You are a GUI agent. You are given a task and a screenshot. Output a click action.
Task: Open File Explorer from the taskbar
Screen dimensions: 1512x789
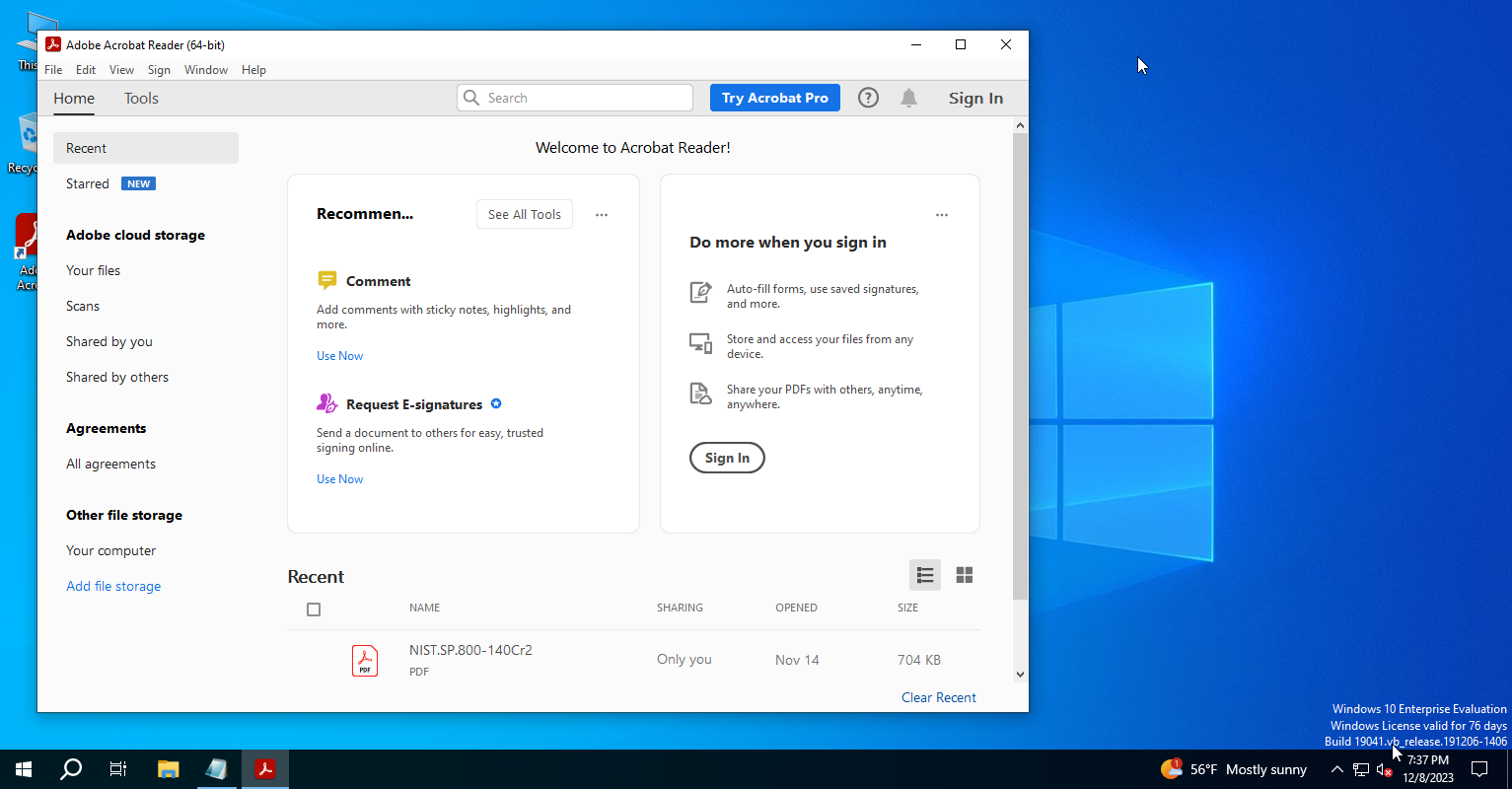pos(169,769)
